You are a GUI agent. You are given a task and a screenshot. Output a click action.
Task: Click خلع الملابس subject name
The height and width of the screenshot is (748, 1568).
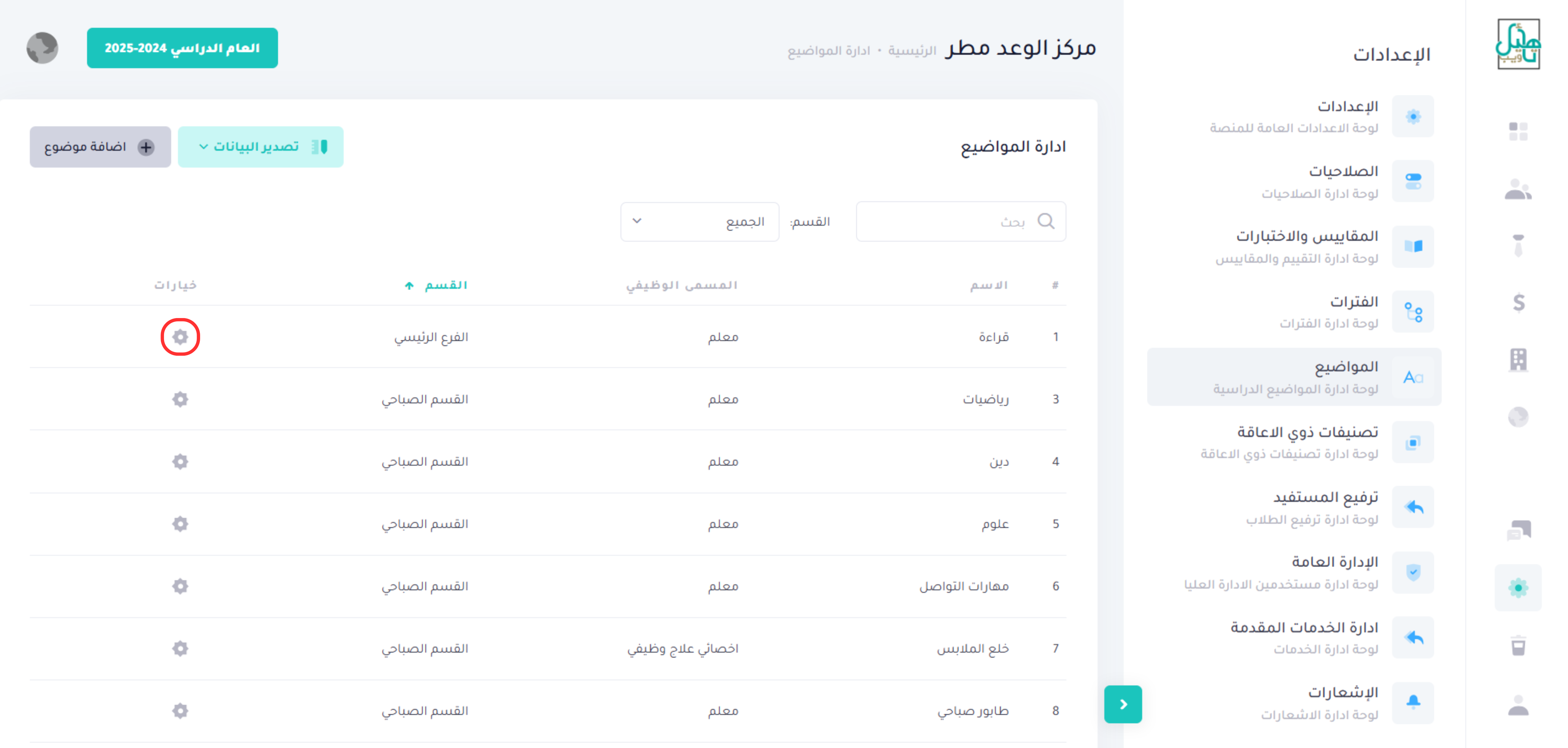pyautogui.click(x=973, y=649)
